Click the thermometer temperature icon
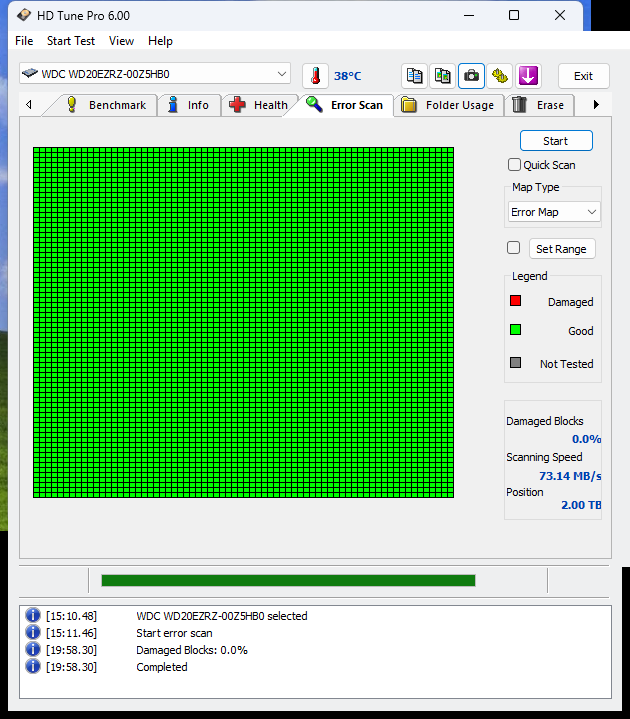 point(315,76)
